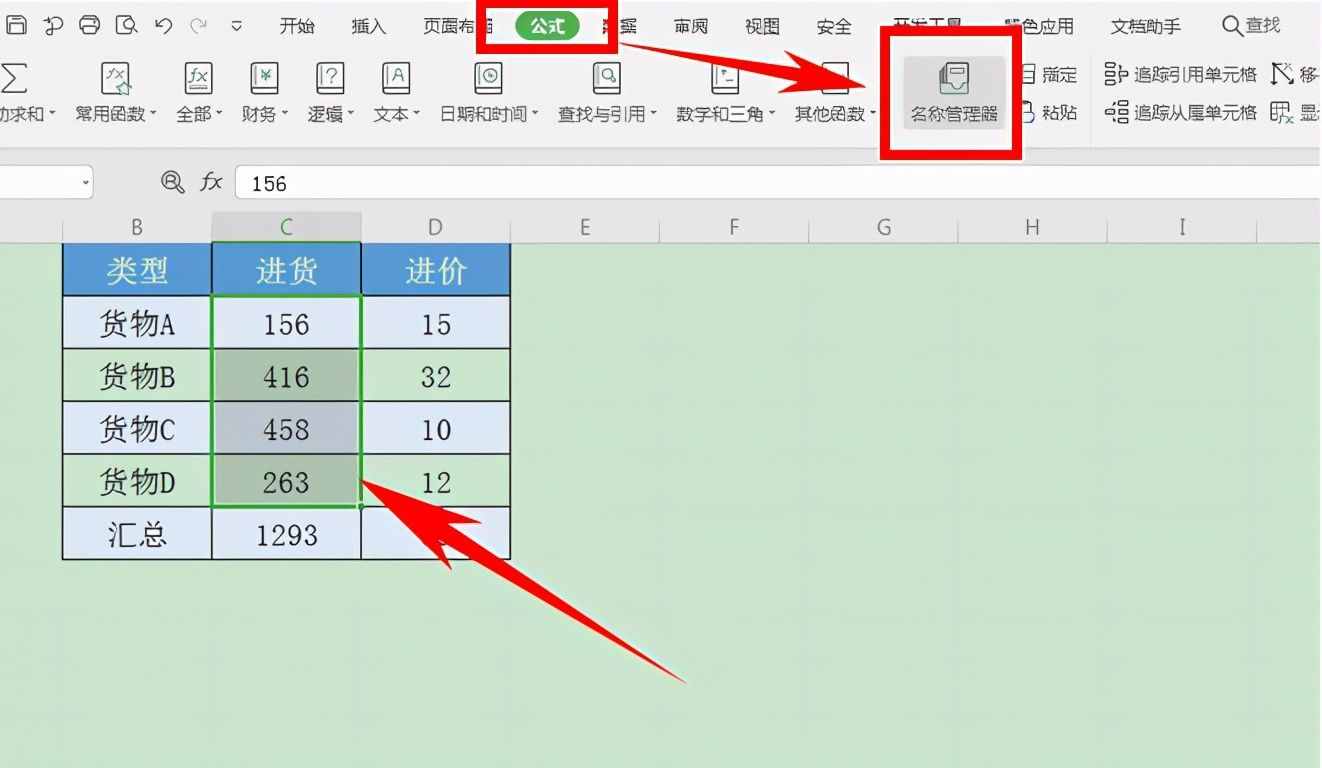Select the 公式 Formulas tab
1322x768 pixels.
(548, 27)
